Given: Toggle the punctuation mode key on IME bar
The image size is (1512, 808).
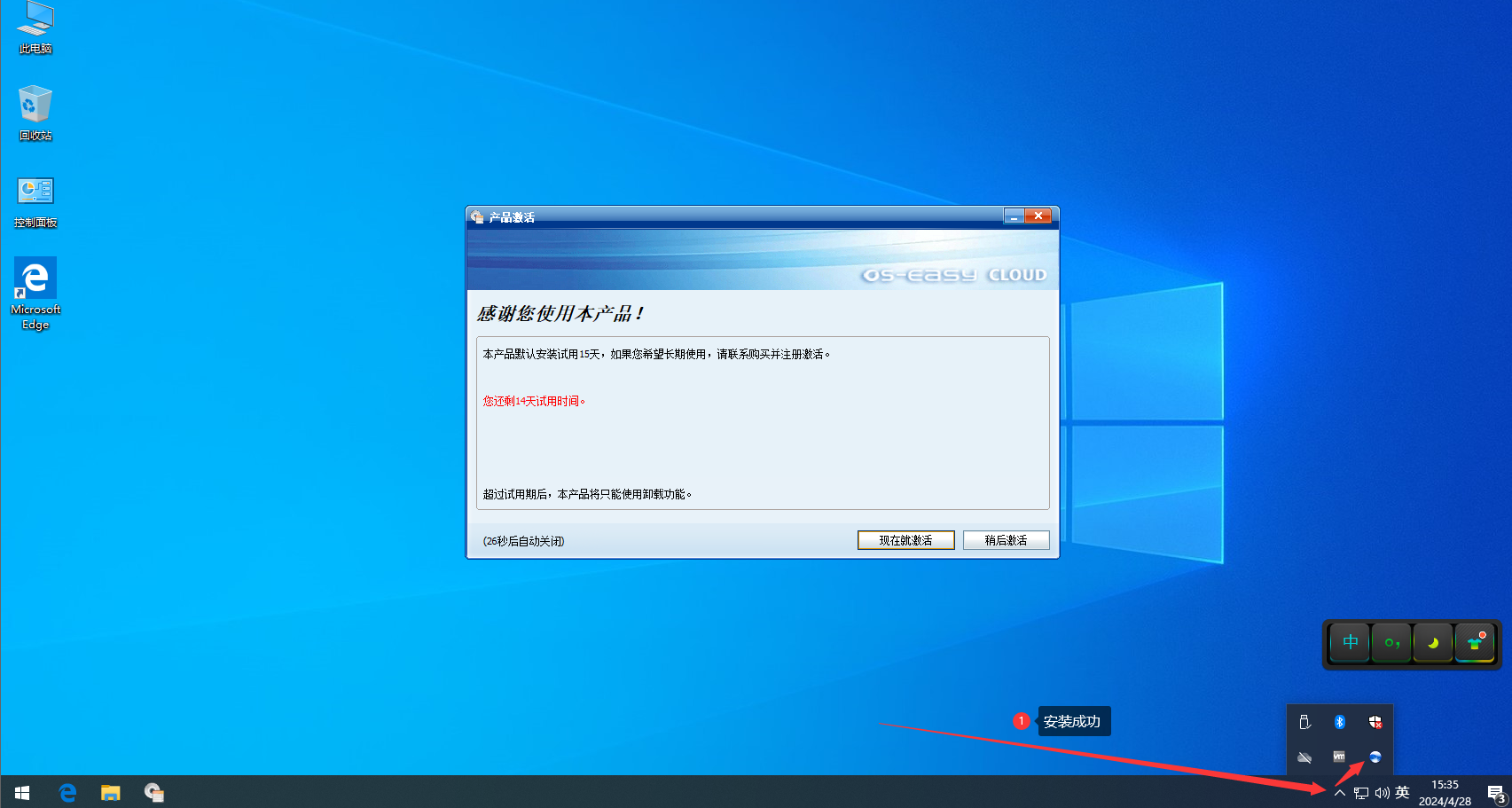Looking at the screenshot, I should [x=1391, y=642].
